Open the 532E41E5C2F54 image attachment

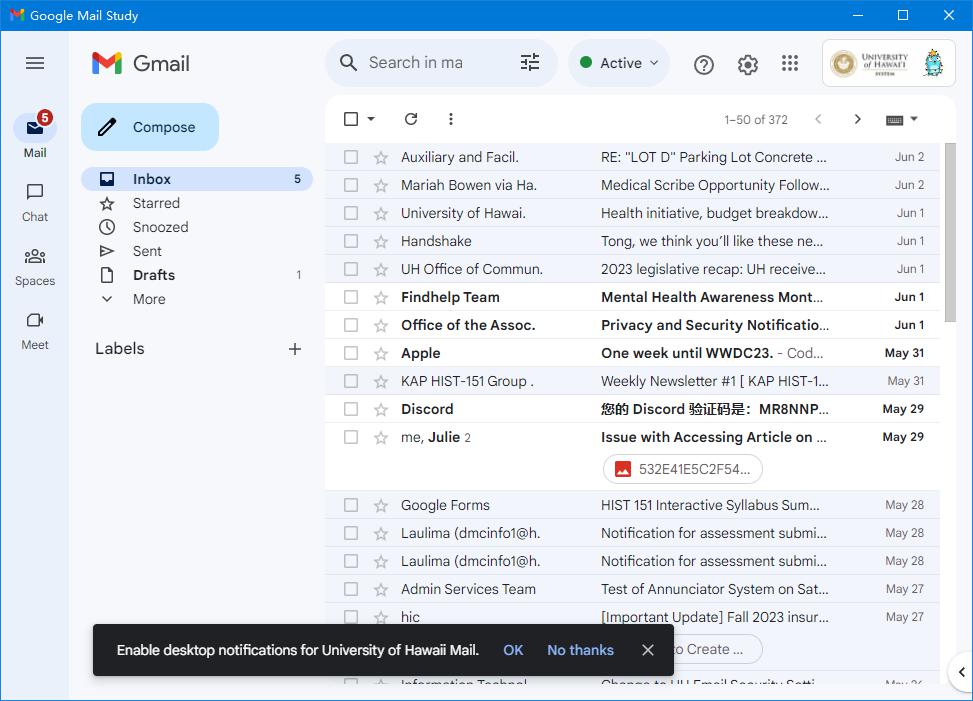(683, 469)
